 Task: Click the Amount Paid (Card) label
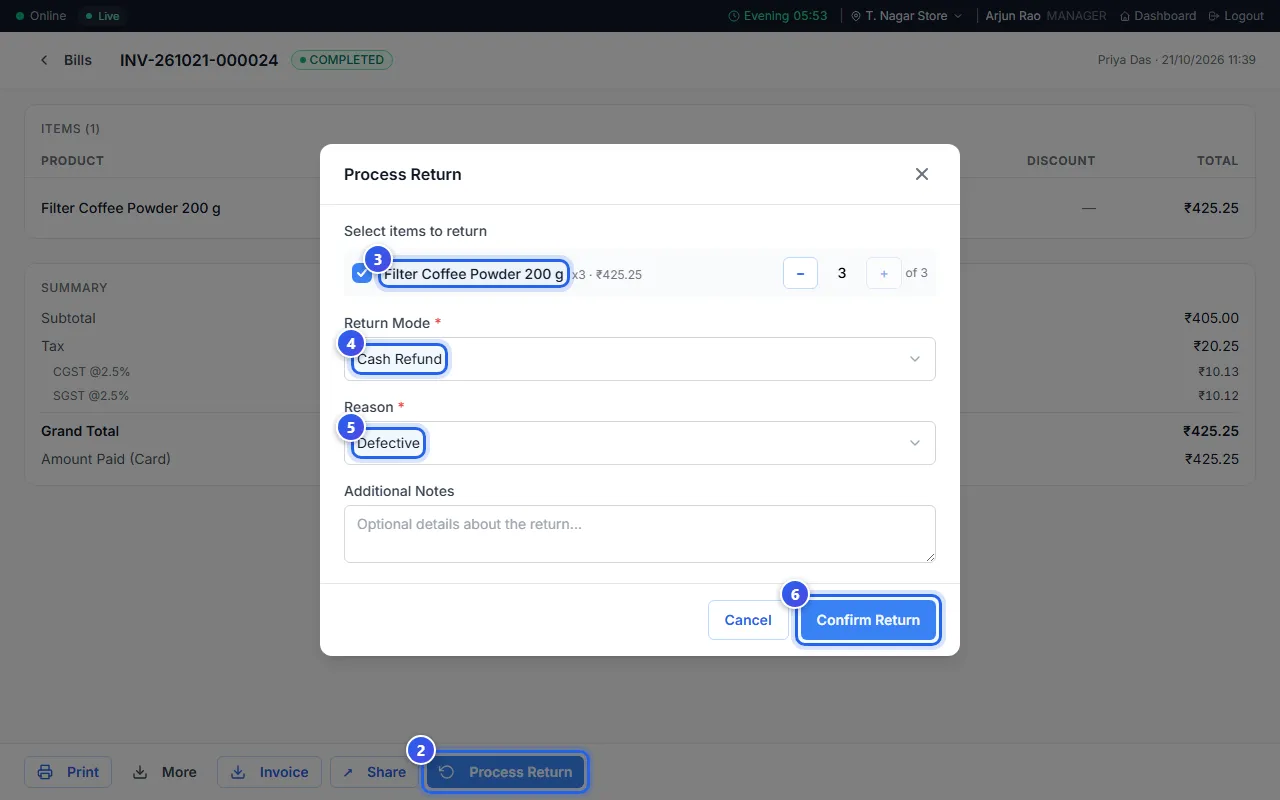click(106, 459)
